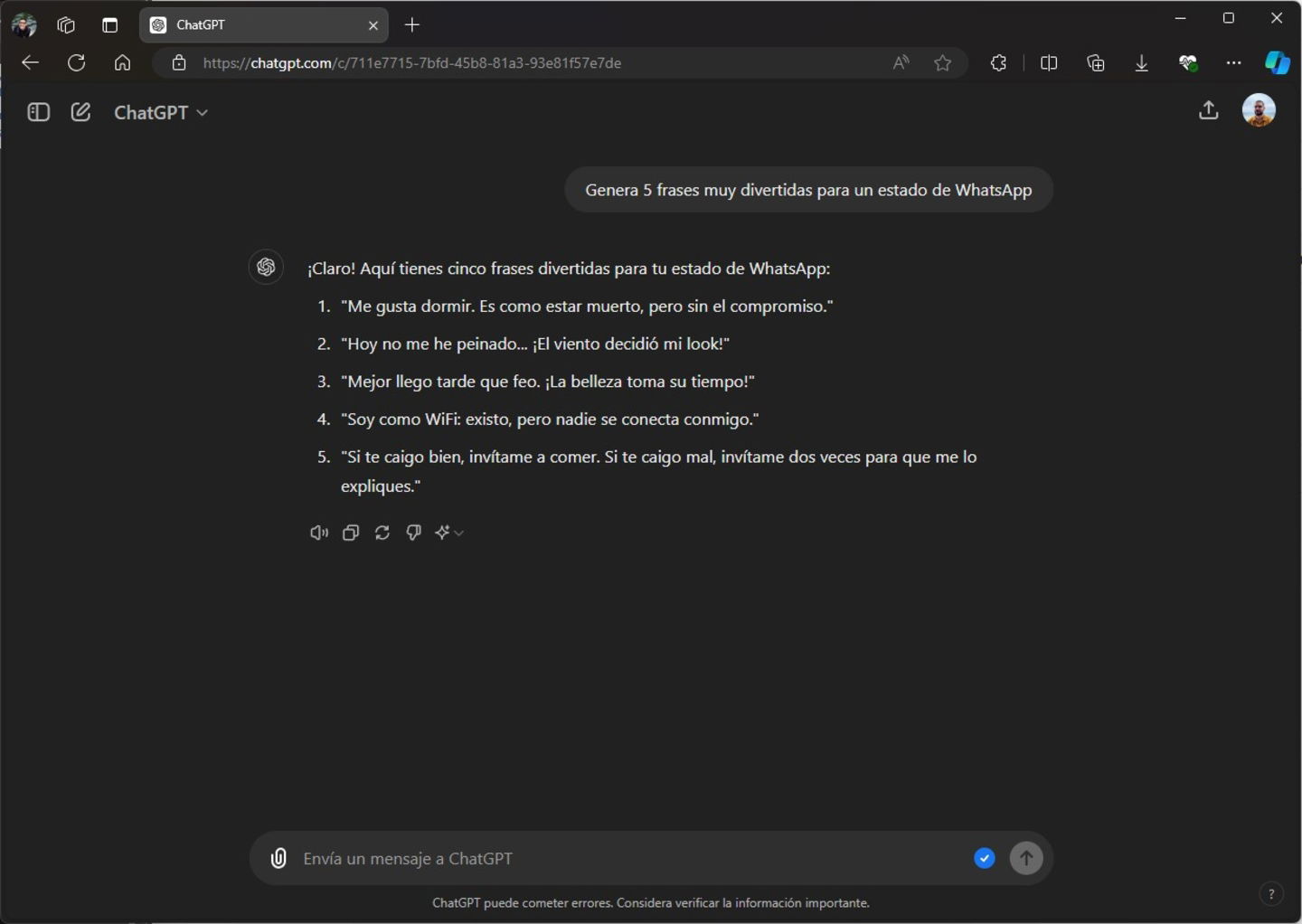Open the browser profile avatar
Image resolution: width=1302 pixels, height=924 pixels.
click(24, 24)
